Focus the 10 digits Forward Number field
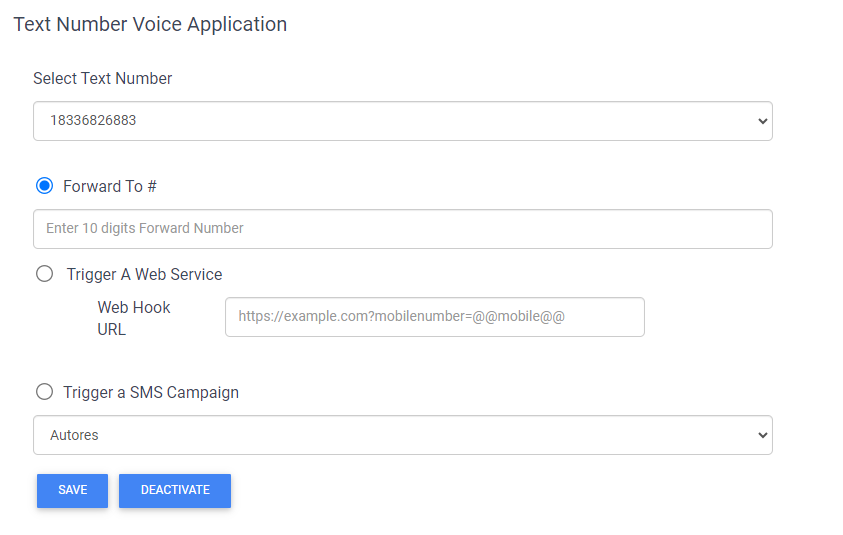The height and width of the screenshot is (535, 843). [402, 229]
